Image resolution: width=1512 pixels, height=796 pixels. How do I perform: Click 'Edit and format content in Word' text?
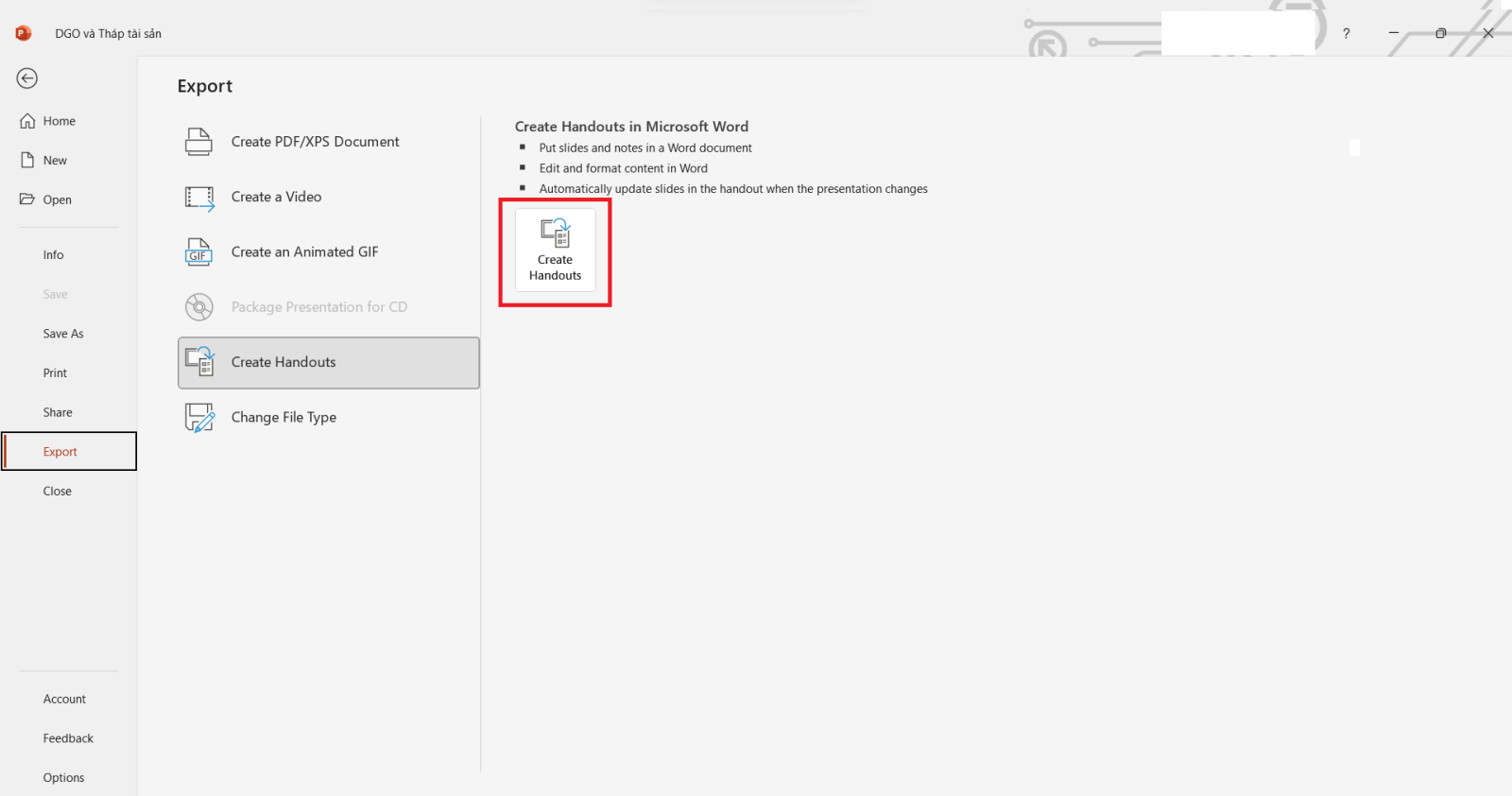(624, 168)
